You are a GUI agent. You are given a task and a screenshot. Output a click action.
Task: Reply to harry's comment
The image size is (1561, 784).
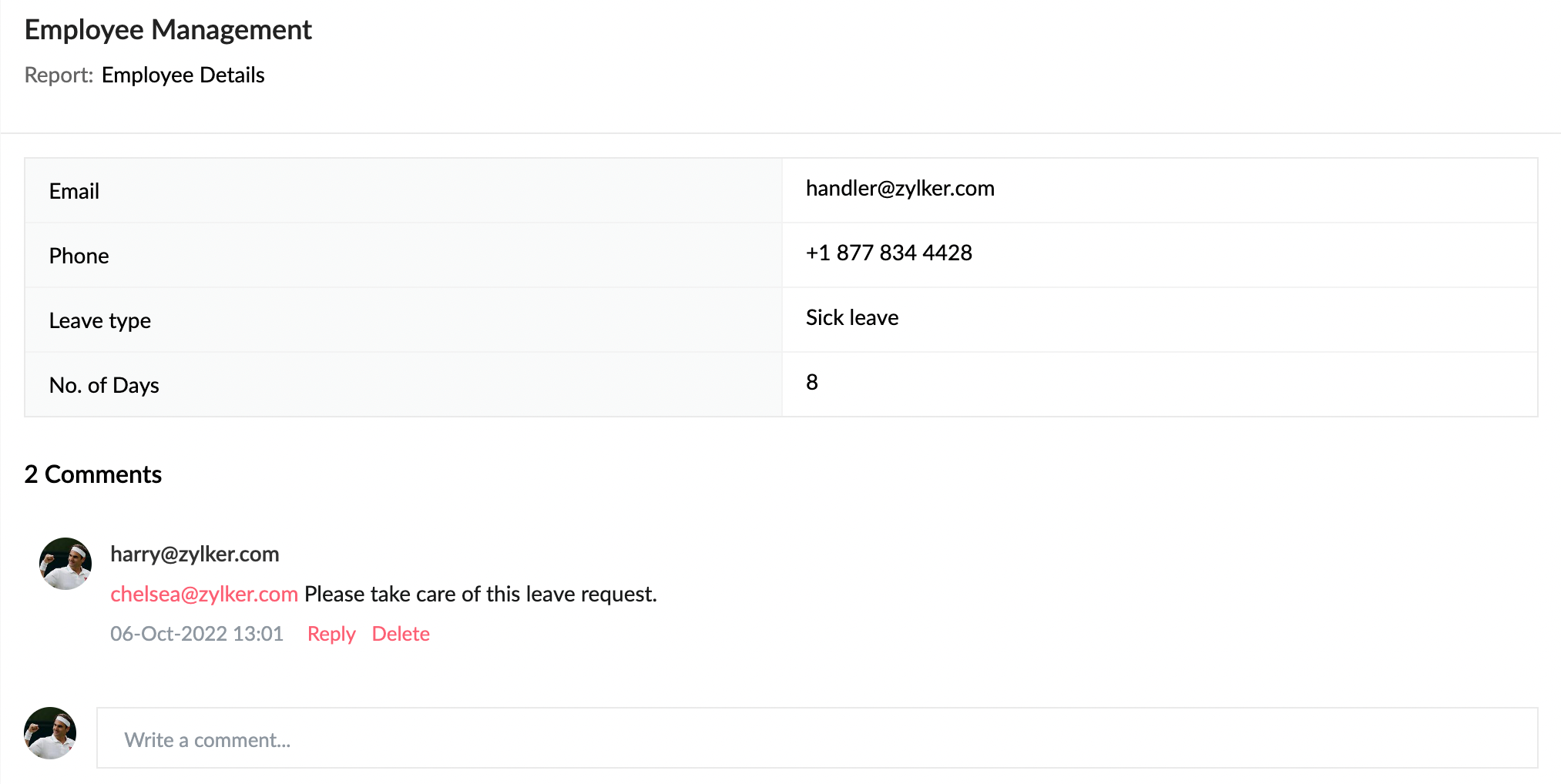331,634
